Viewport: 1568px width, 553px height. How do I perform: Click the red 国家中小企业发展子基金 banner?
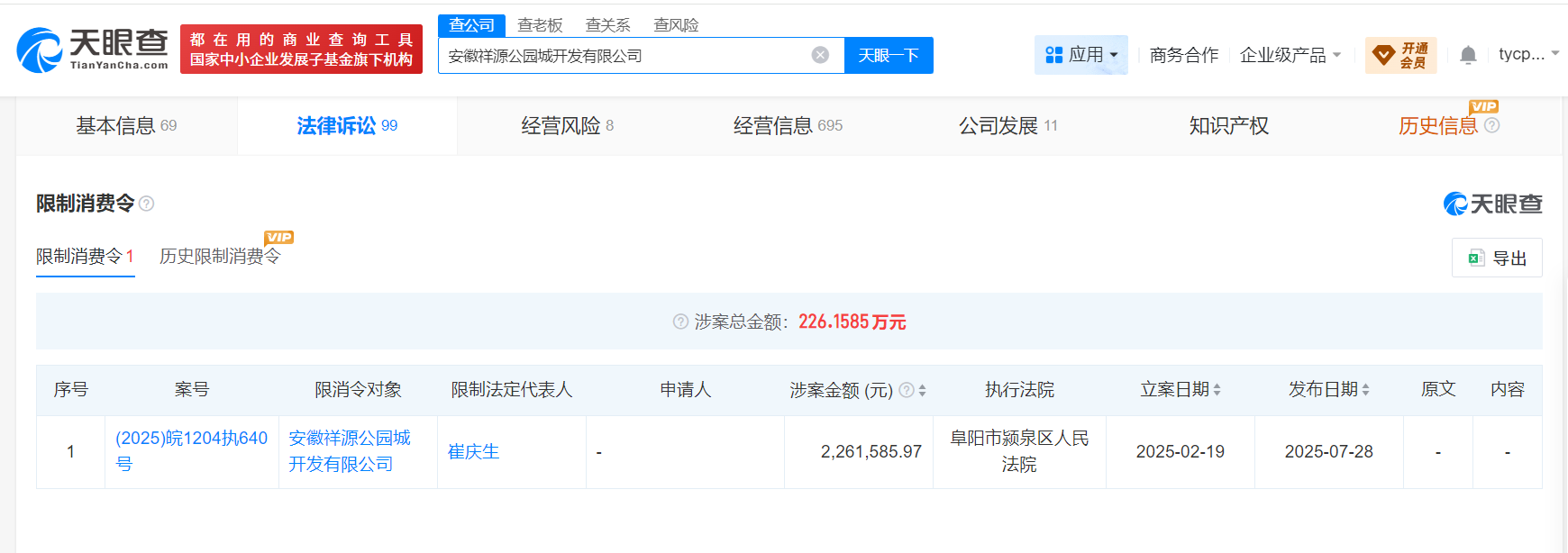tap(301, 50)
